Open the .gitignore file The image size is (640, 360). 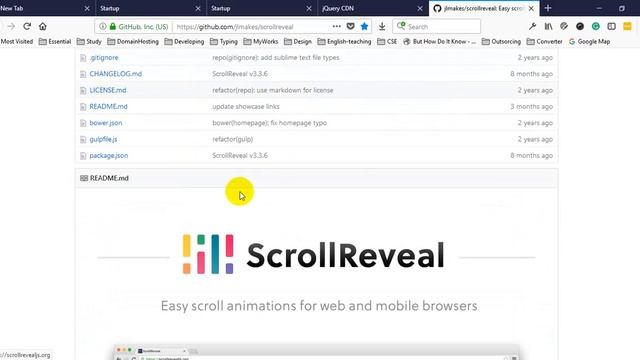pyautogui.click(x=104, y=58)
